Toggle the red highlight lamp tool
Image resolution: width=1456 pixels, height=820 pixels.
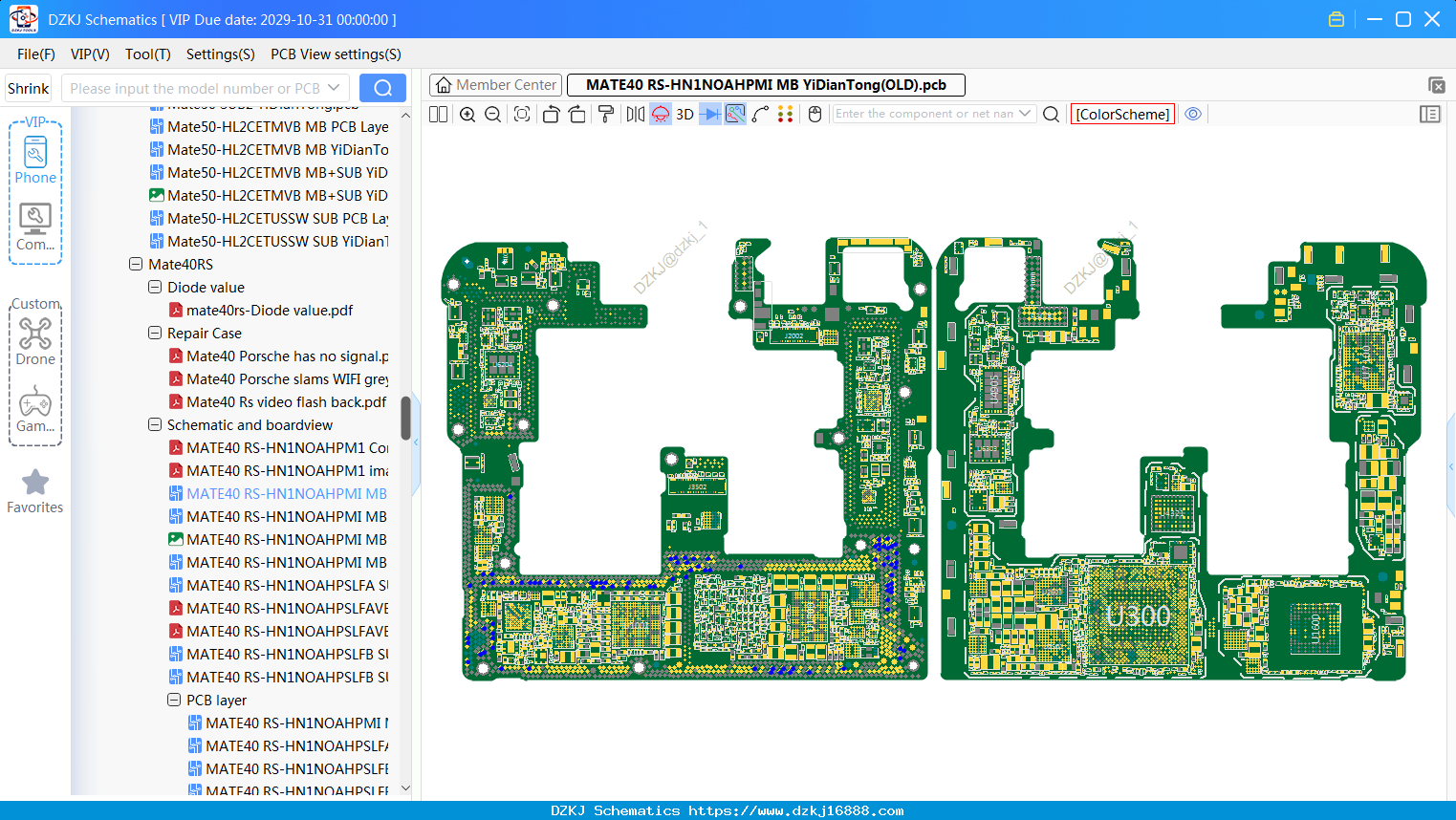[x=661, y=114]
